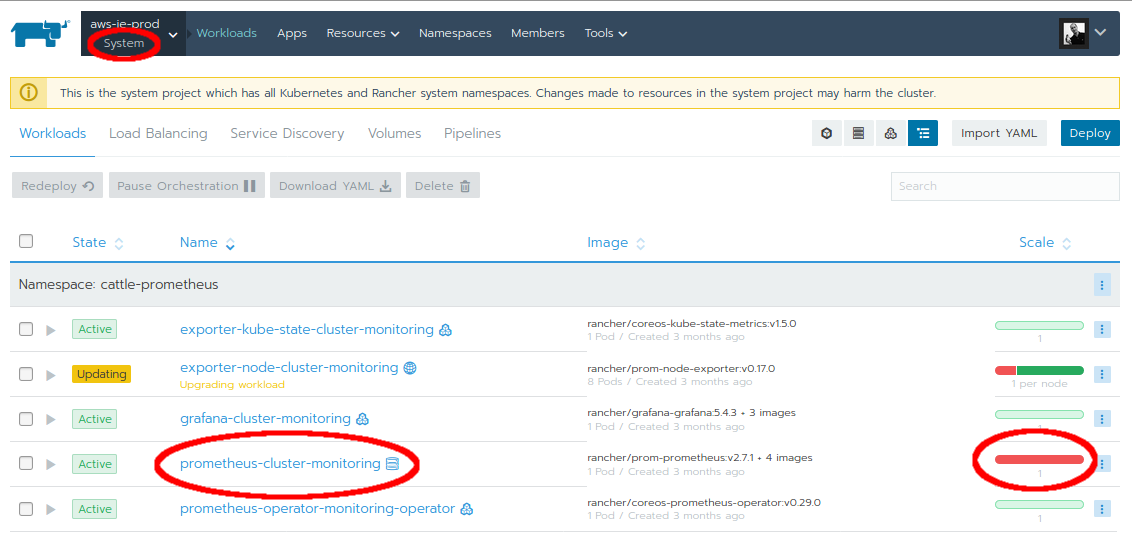Expand the exporter-kube-state-cluster-monitoring row

coord(51,330)
